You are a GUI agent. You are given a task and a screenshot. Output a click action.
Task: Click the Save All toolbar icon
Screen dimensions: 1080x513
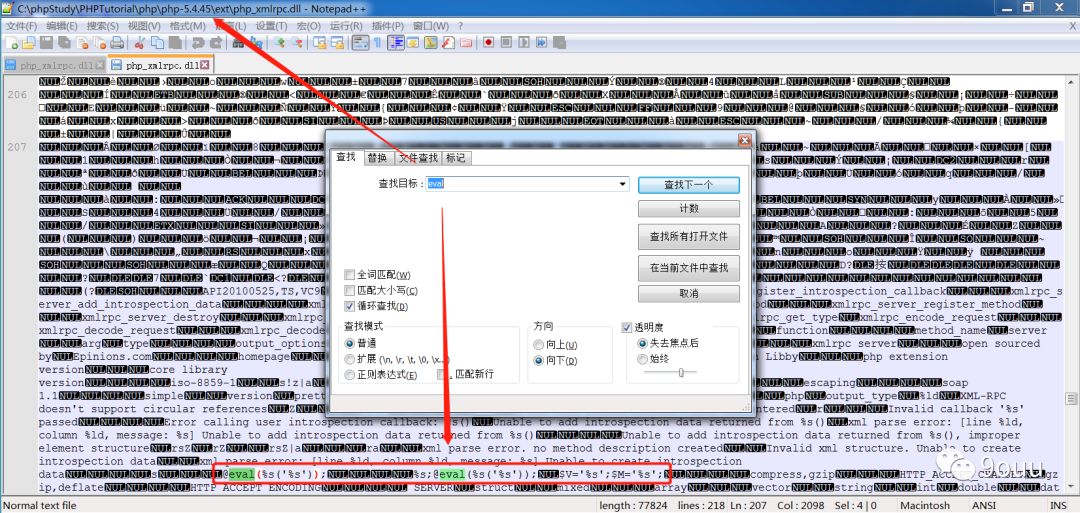(64, 43)
